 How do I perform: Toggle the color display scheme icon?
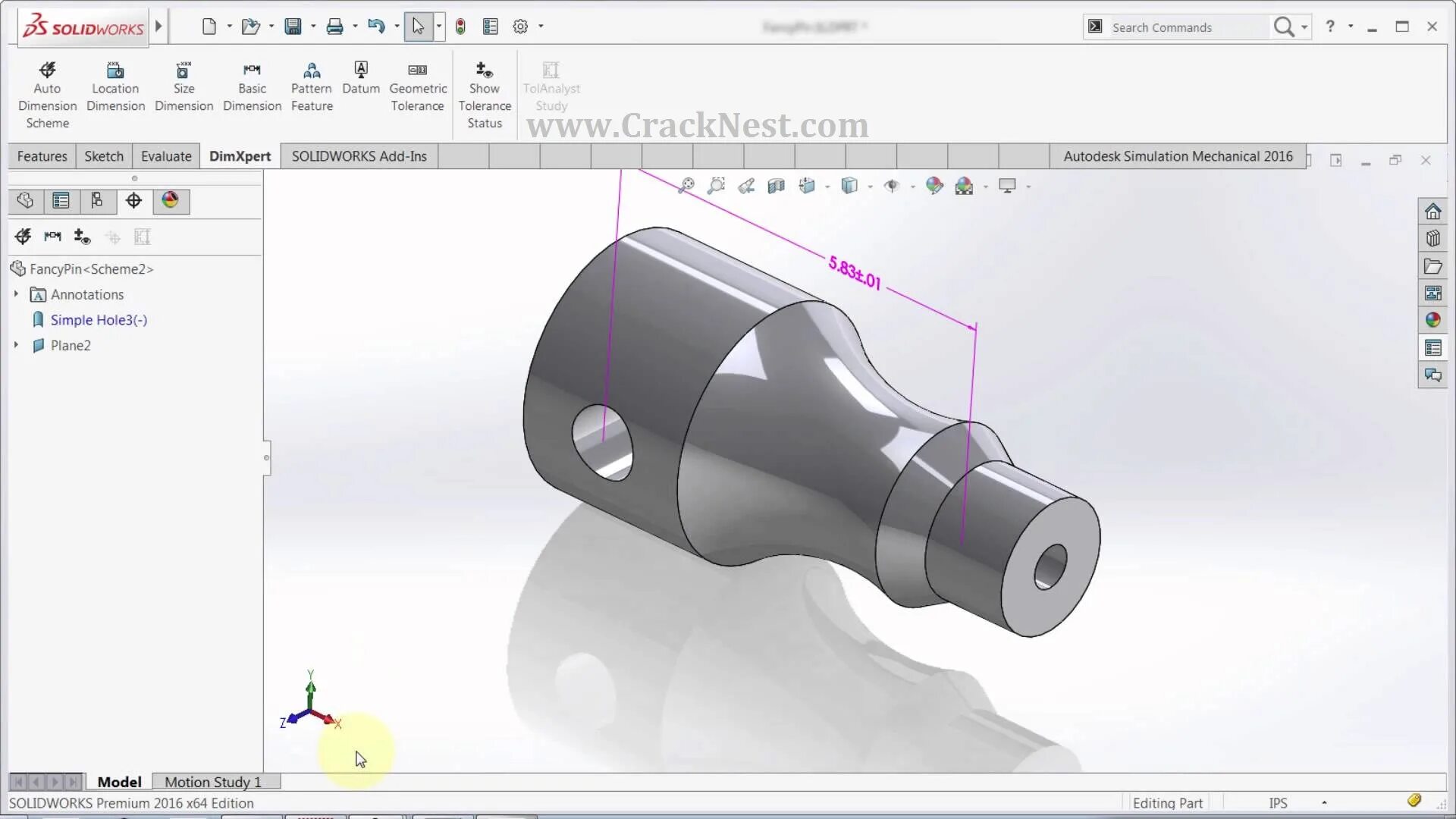coord(170,201)
